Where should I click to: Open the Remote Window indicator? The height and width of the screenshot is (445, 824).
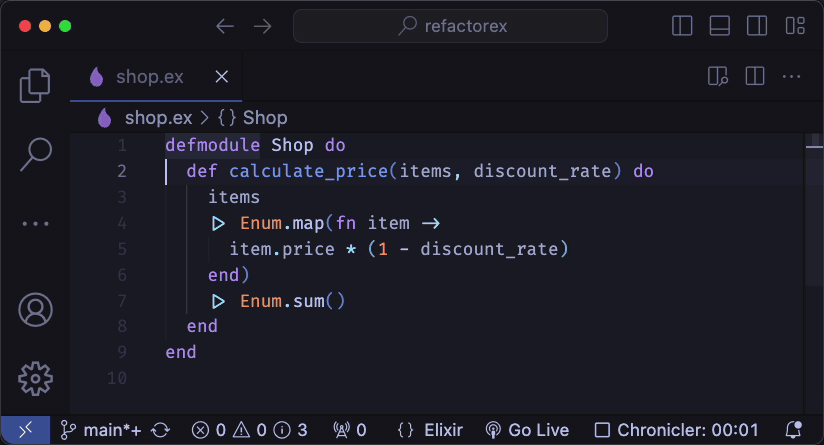pyautogui.click(x=25, y=430)
